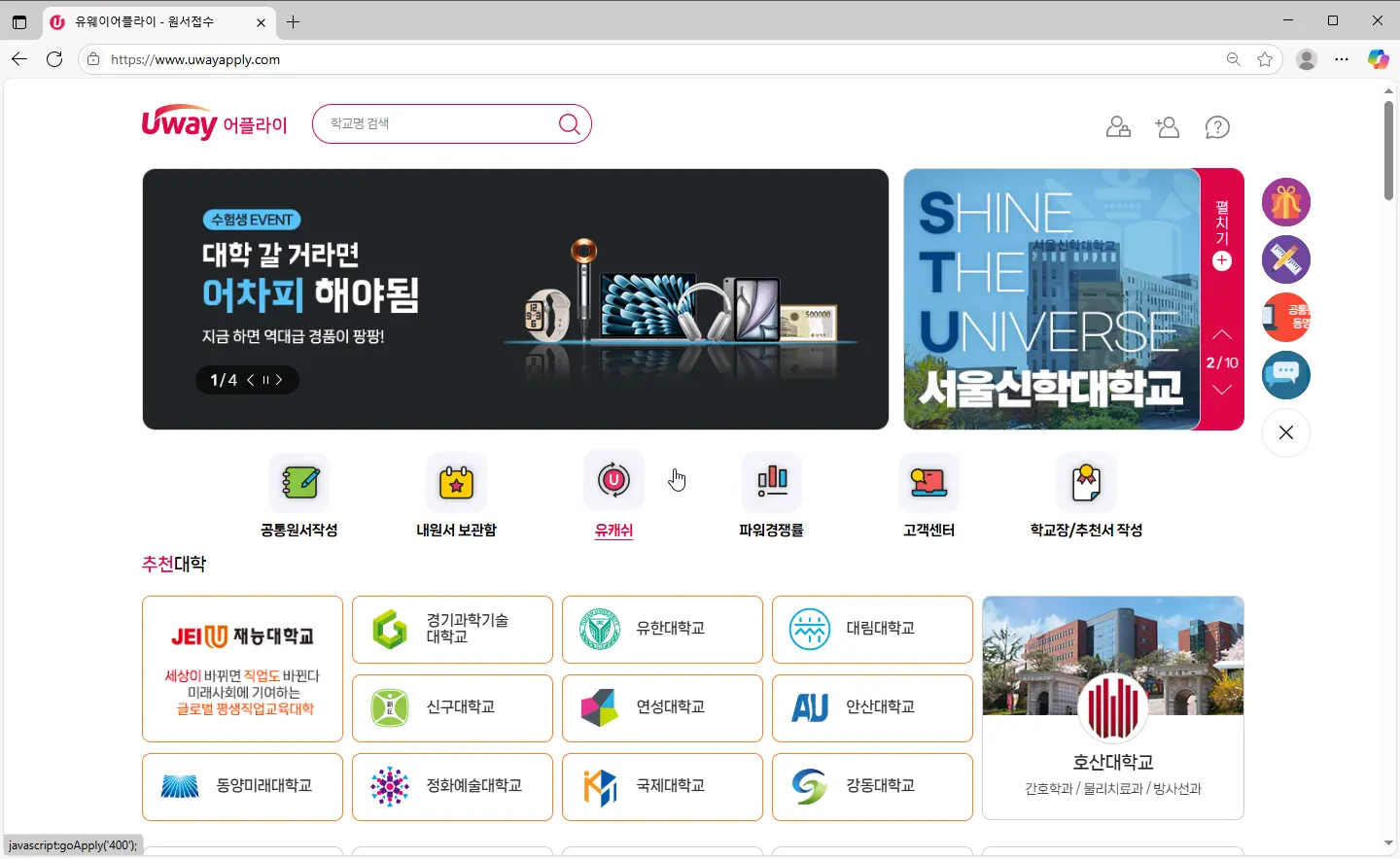
Task: Click the Uway 어플라이 logo
Action: [215, 122]
